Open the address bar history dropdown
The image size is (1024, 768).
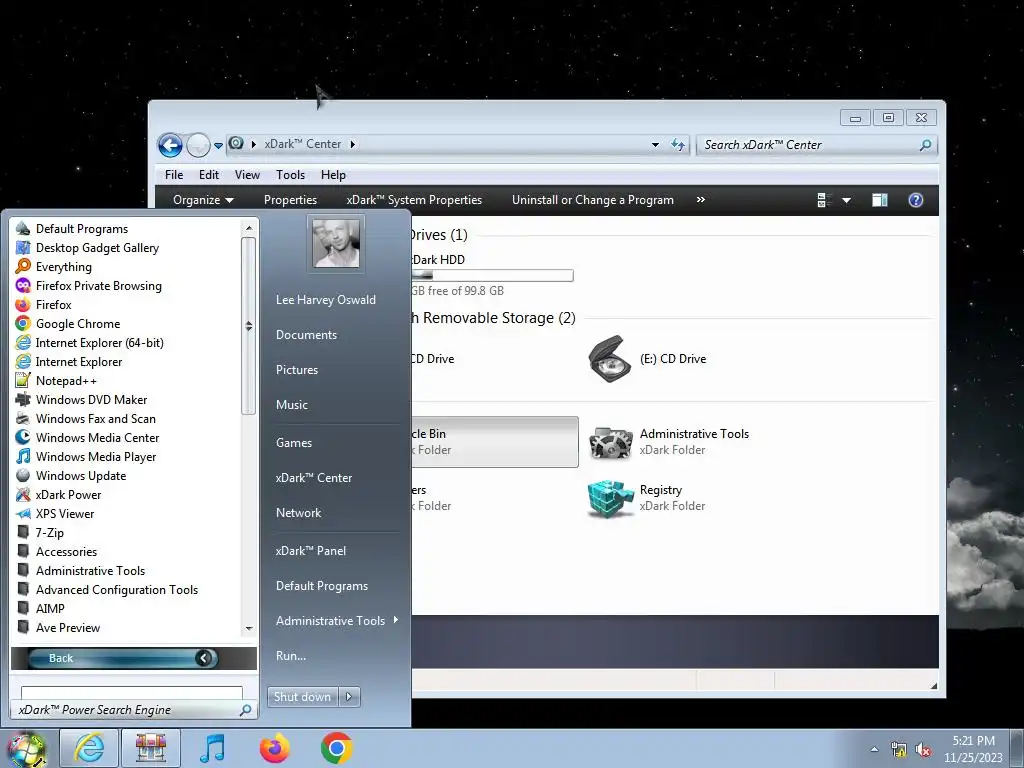[x=655, y=145]
